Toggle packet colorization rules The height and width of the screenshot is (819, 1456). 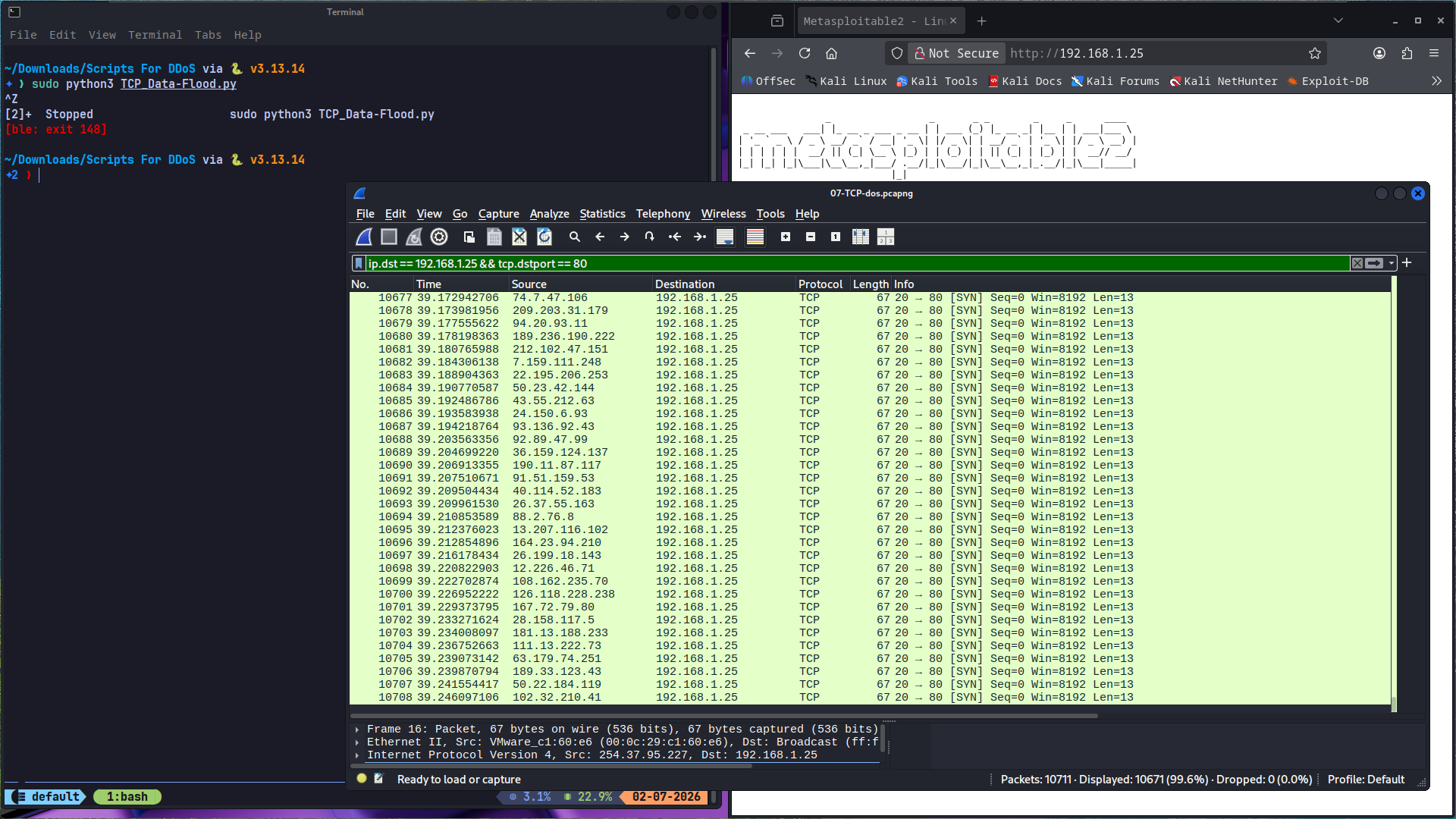(x=755, y=237)
